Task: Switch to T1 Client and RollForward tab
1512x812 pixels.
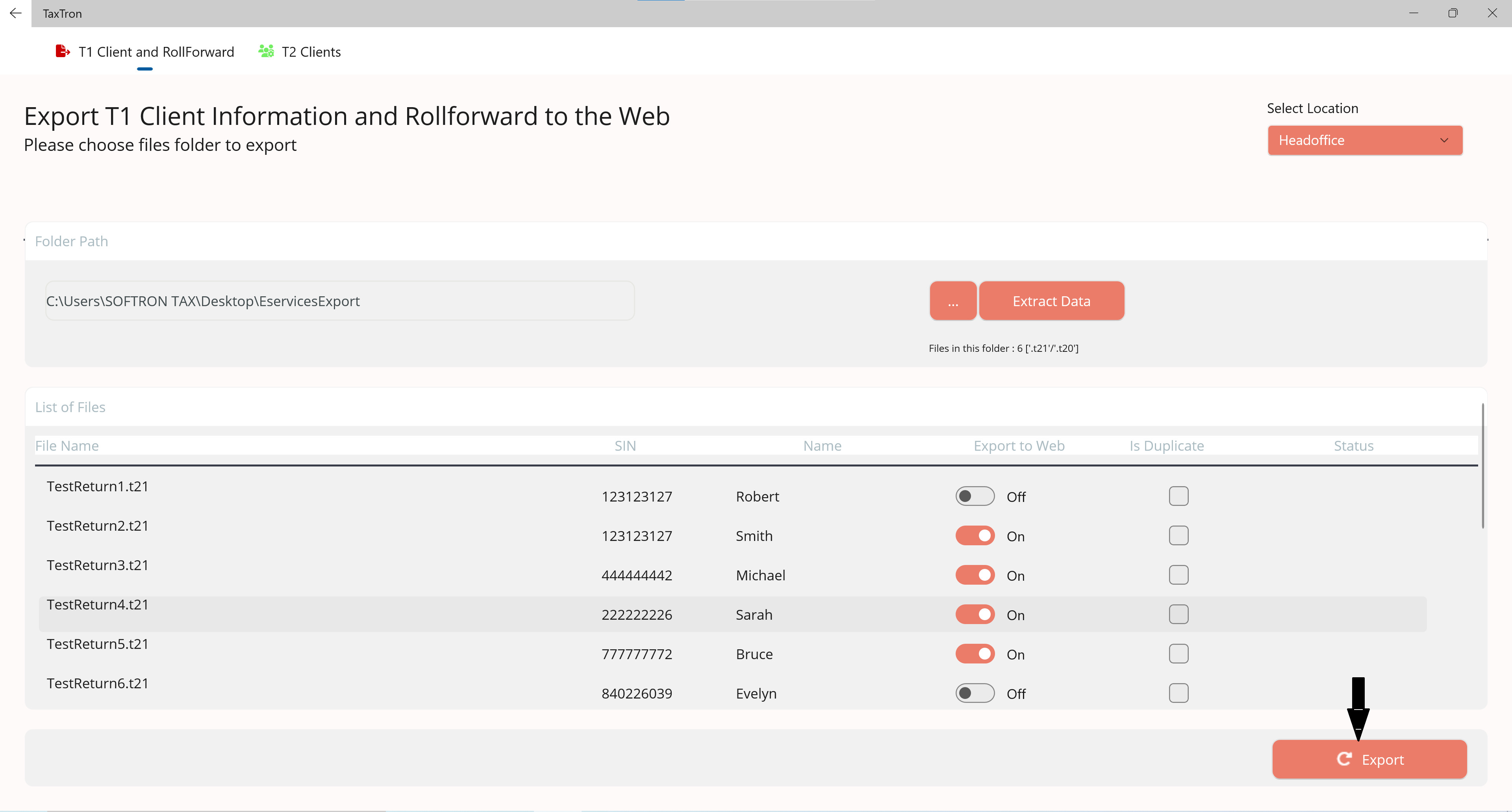Action: tap(145, 52)
